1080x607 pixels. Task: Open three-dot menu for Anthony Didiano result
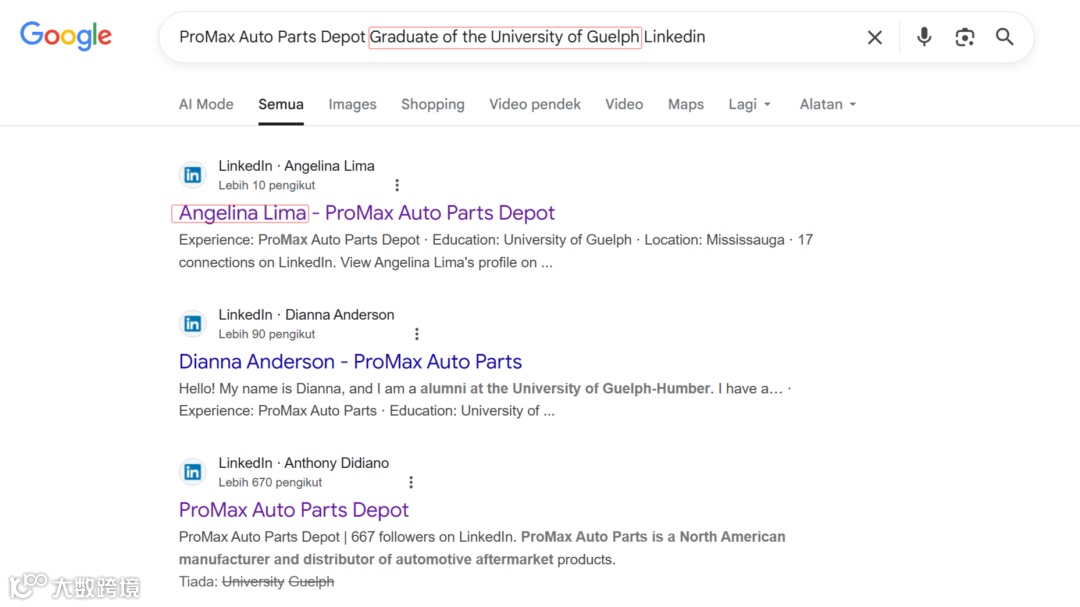410,482
